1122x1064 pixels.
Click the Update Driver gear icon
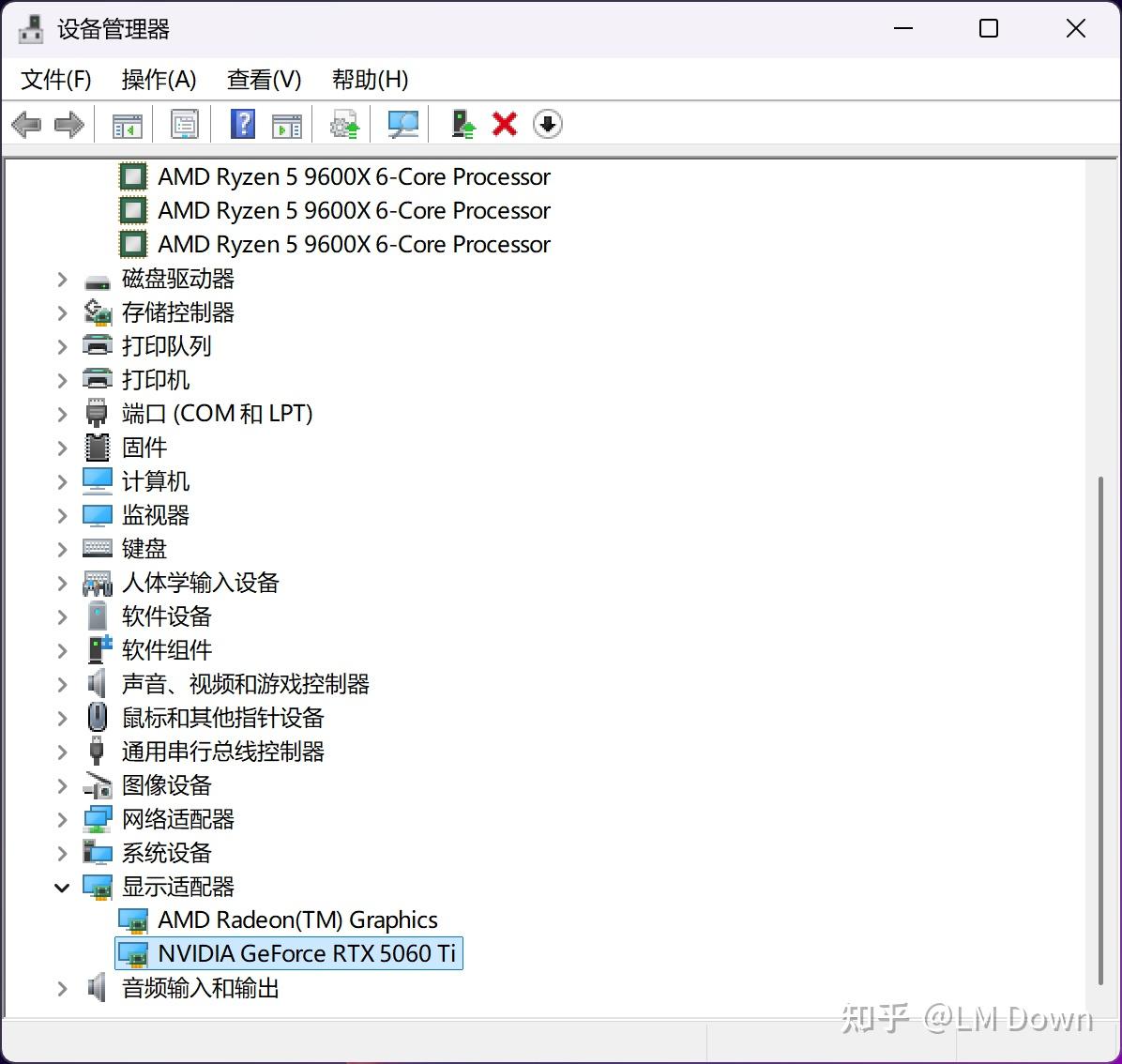tap(343, 124)
